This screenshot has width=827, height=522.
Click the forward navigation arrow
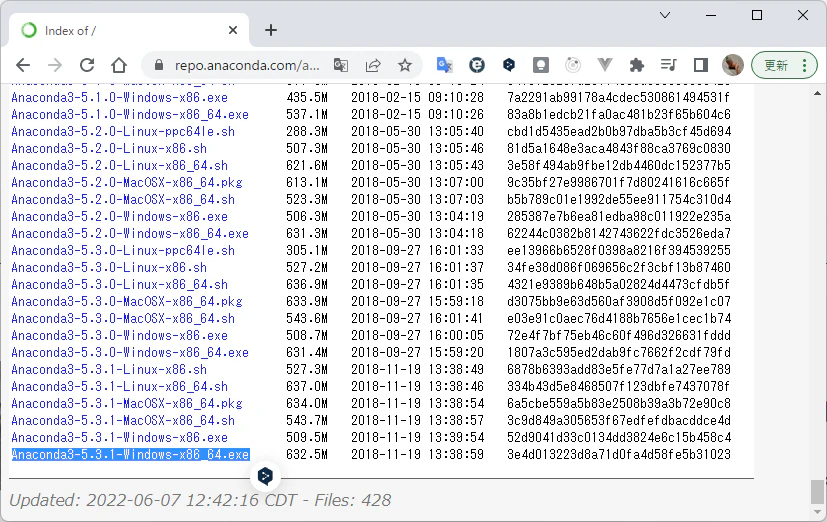click(55, 65)
